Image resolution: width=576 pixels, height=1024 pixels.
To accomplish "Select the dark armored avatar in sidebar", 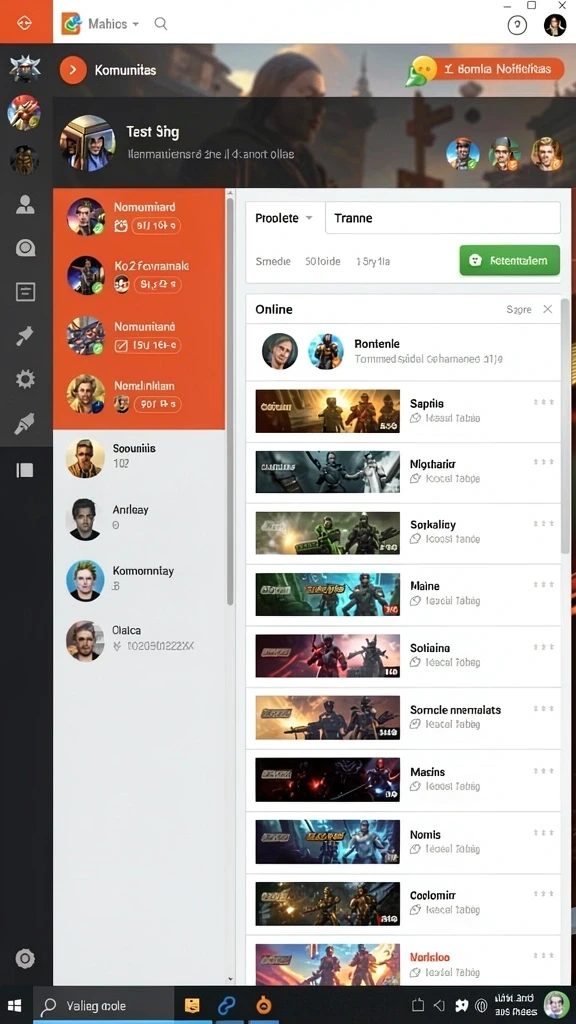I will click(25, 159).
